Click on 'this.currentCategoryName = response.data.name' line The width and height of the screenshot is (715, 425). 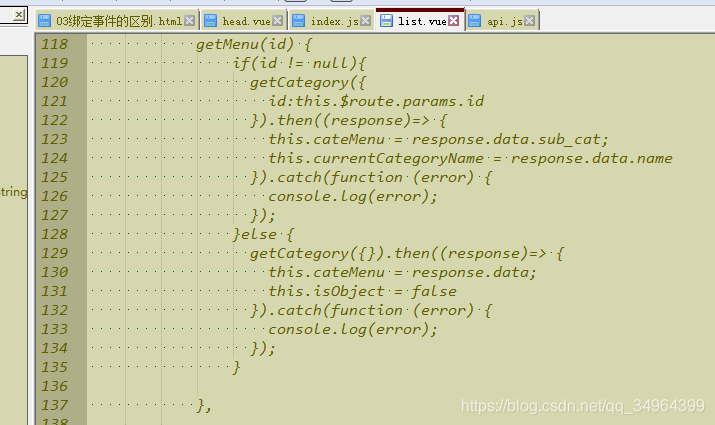[470, 158]
